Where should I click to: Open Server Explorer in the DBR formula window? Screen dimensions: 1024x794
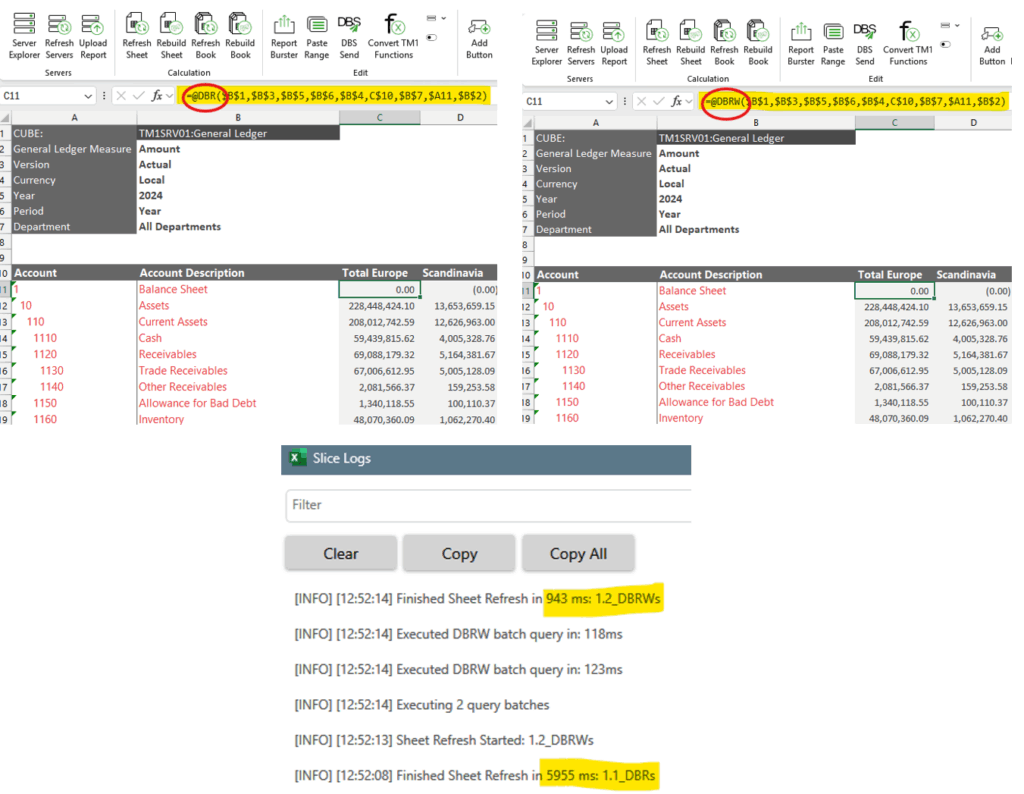pyautogui.click(x=24, y=37)
